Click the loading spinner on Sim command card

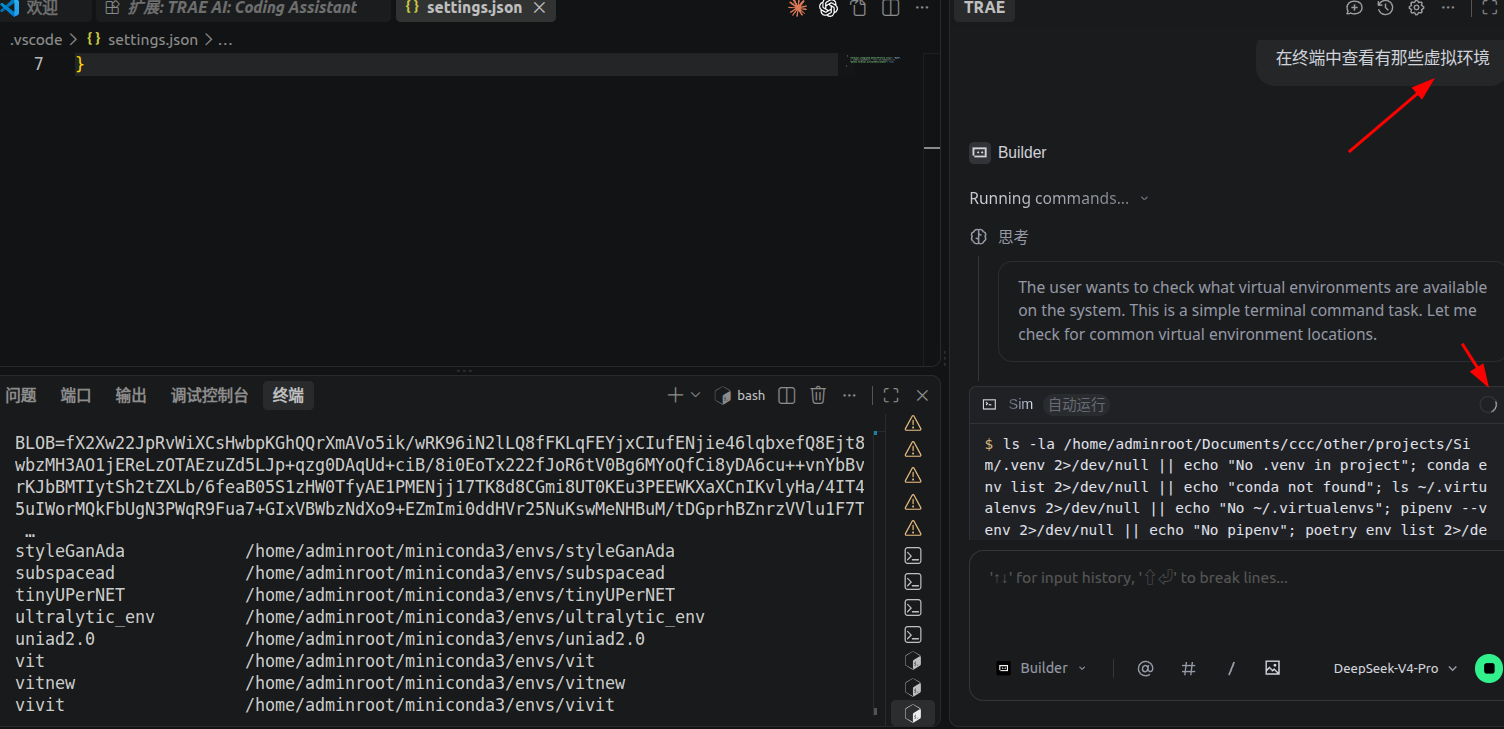[x=1488, y=404]
